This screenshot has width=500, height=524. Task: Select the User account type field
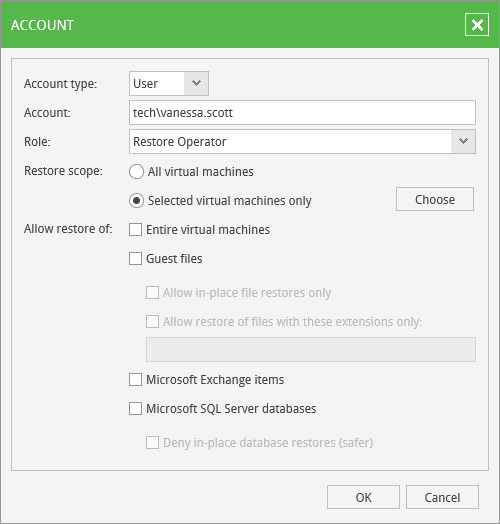click(x=169, y=83)
